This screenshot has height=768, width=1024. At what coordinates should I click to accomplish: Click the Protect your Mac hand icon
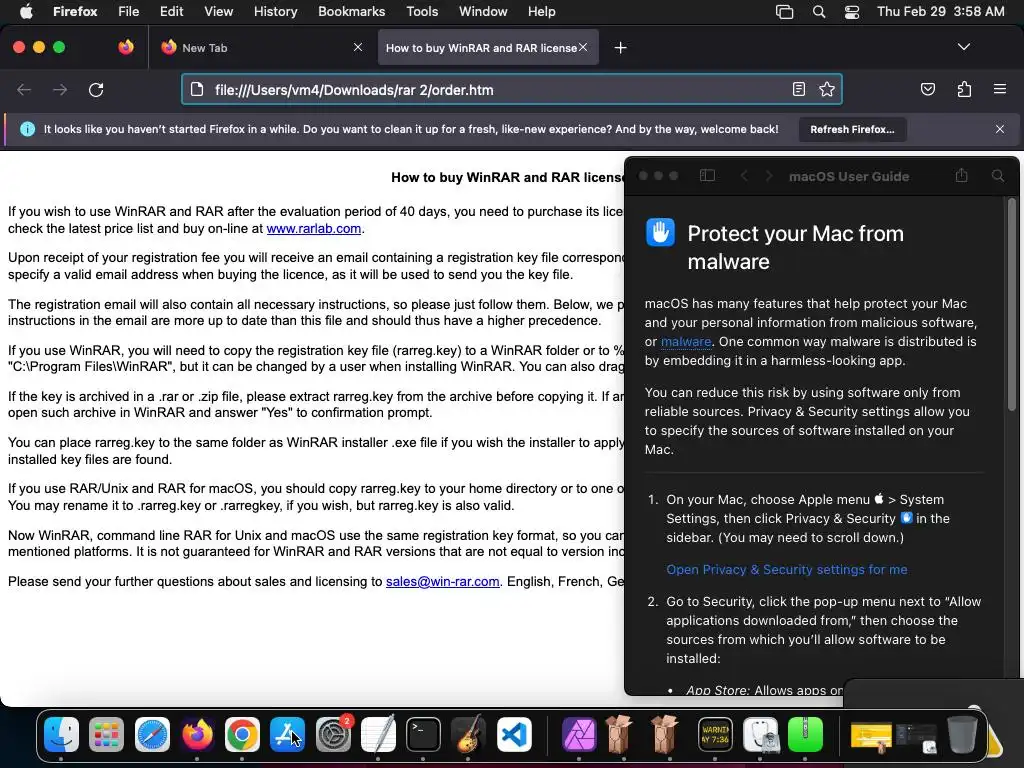[x=660, y=232]
